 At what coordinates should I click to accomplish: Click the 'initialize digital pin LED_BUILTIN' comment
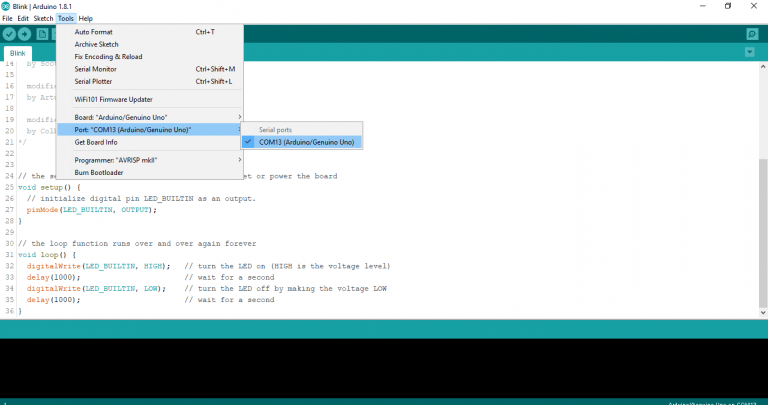[x=141, y=198]
